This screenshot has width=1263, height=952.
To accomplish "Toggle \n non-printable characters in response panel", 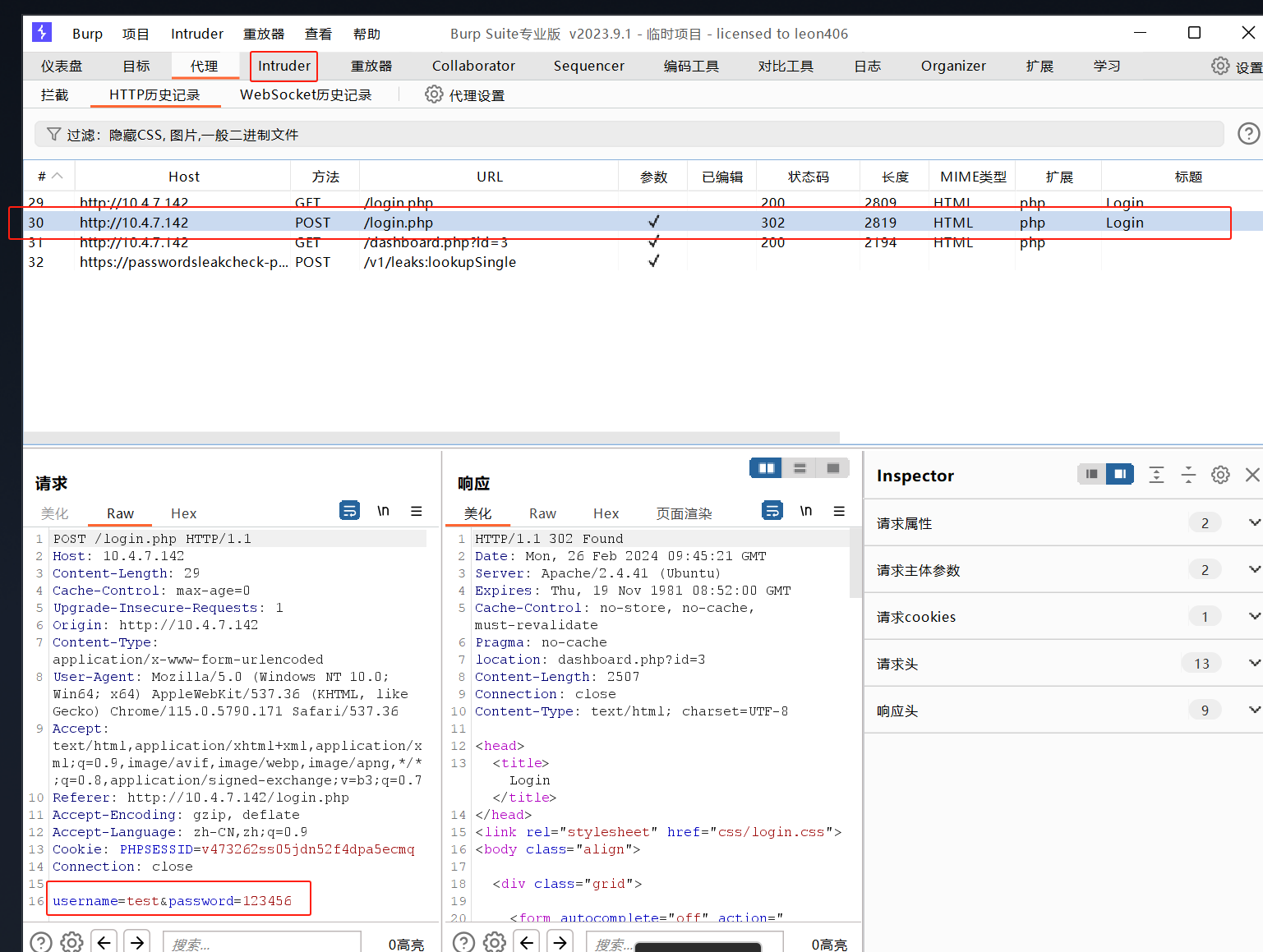I will pyautogui.click(x=806, y=511).
